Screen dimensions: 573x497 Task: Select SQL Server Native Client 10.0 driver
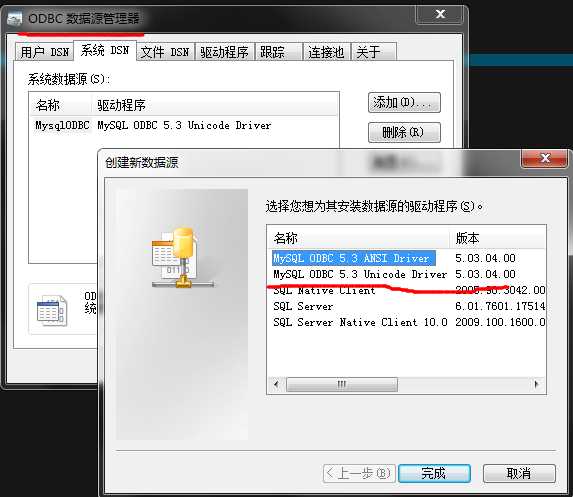[360, 322]
